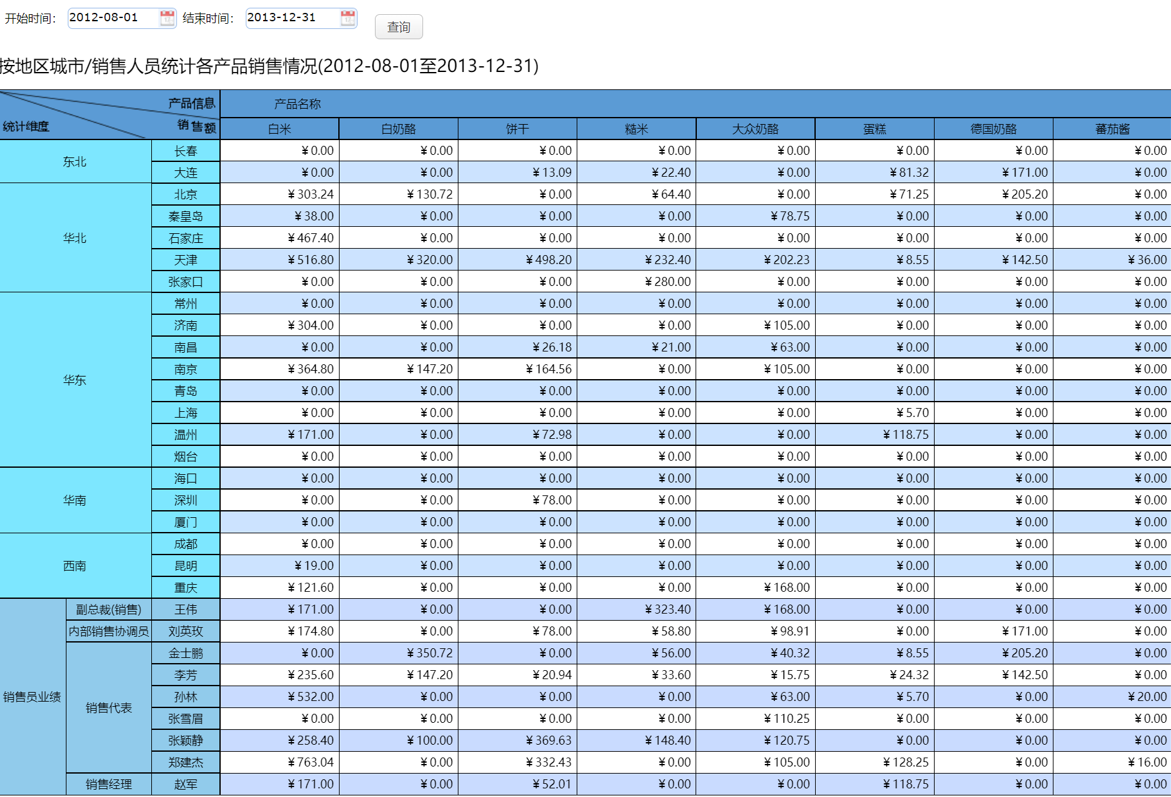The width and height of the screenshot is (1171, 797).
Task: Select salesperson 孙林 row label
Action: (x=186, y=697)
